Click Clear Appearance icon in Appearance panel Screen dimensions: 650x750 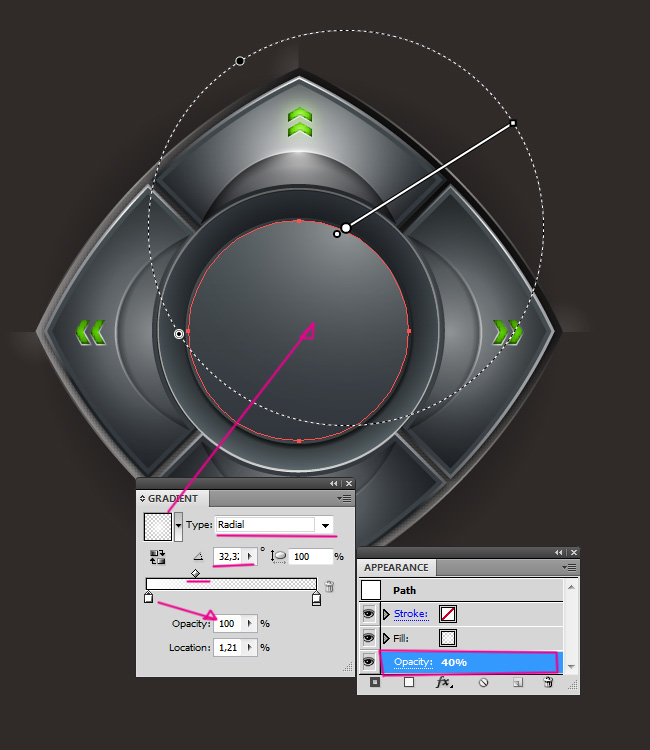[483, 683]
